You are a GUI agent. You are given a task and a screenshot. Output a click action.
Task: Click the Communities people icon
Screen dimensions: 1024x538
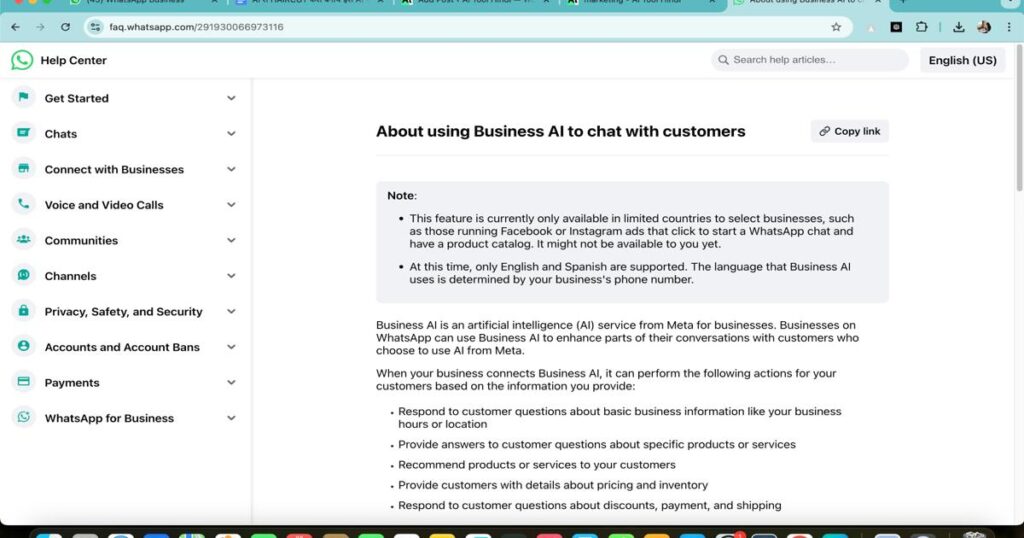(24, 240)
